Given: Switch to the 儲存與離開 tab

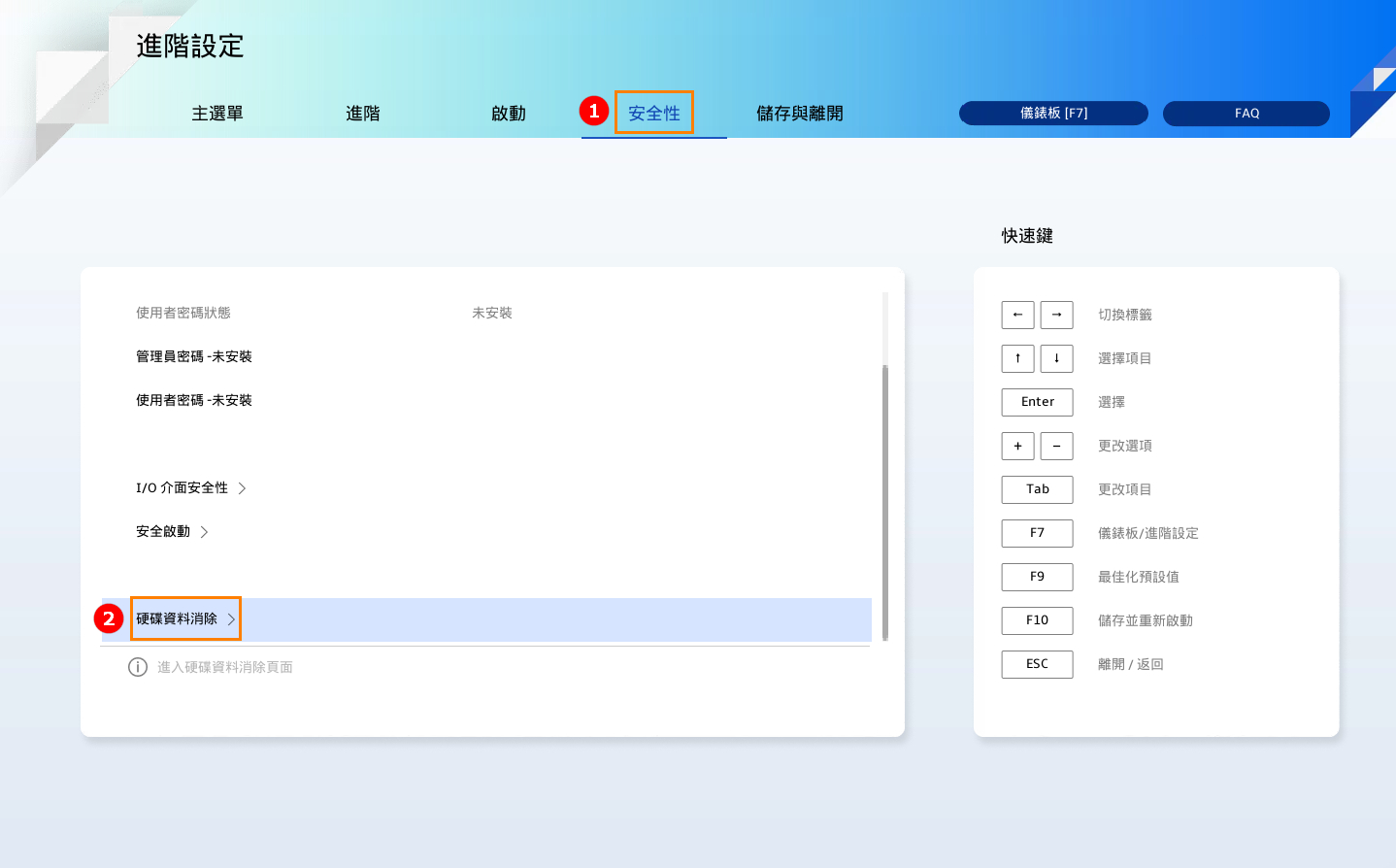Looking at the screenshot, I should pyautogui.click(x=799, y=114).
